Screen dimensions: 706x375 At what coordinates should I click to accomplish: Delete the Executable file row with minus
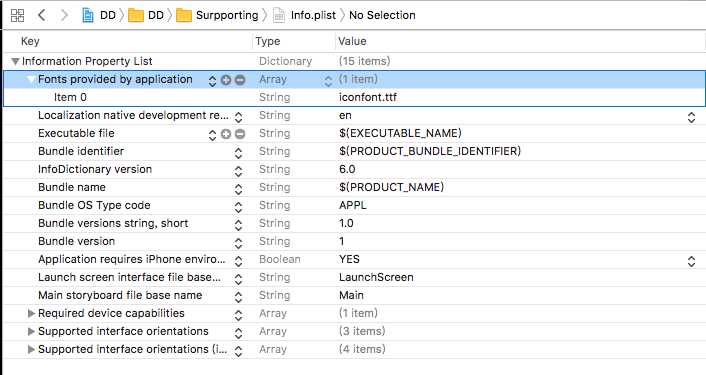(240, 134)
